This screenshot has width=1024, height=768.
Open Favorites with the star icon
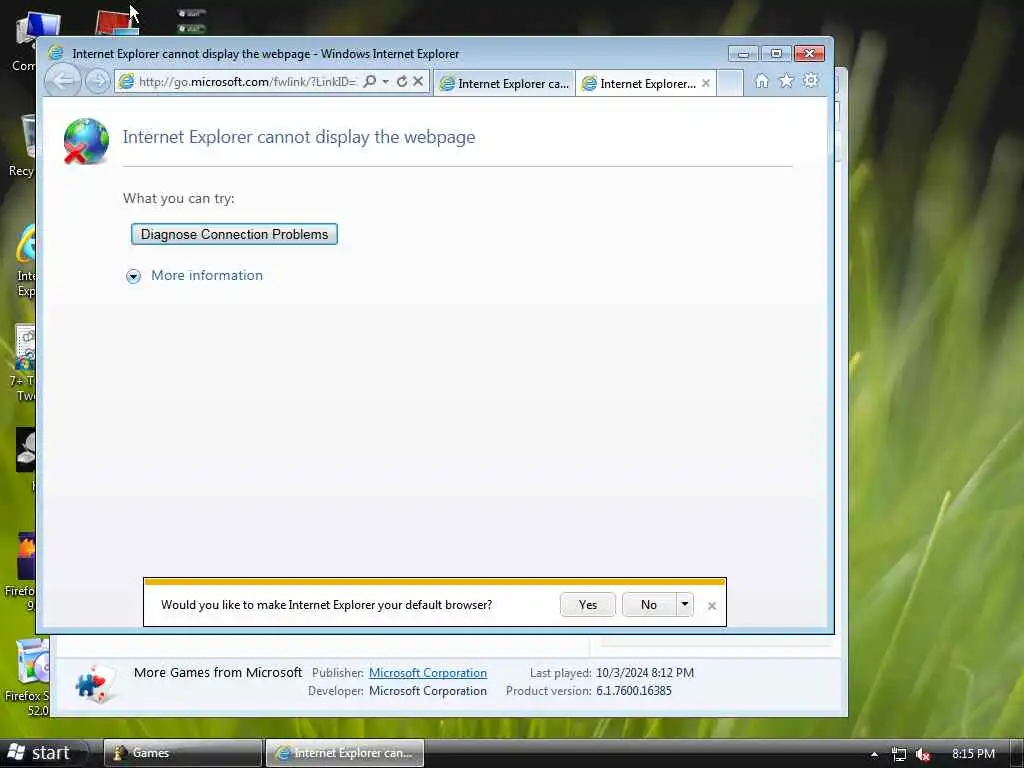[786, 81]
